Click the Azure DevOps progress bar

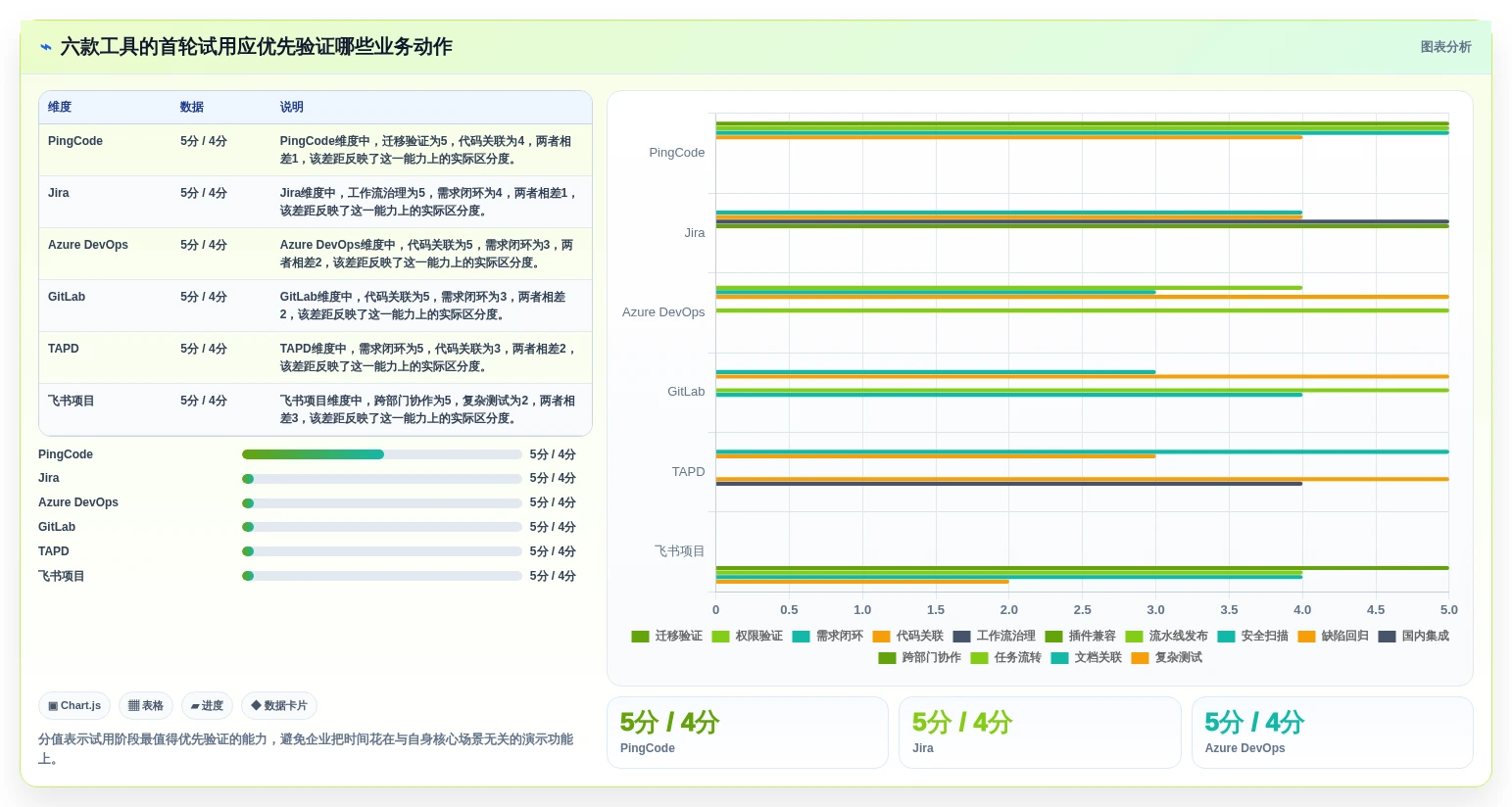pyautogui.click(x=381, y=503)
